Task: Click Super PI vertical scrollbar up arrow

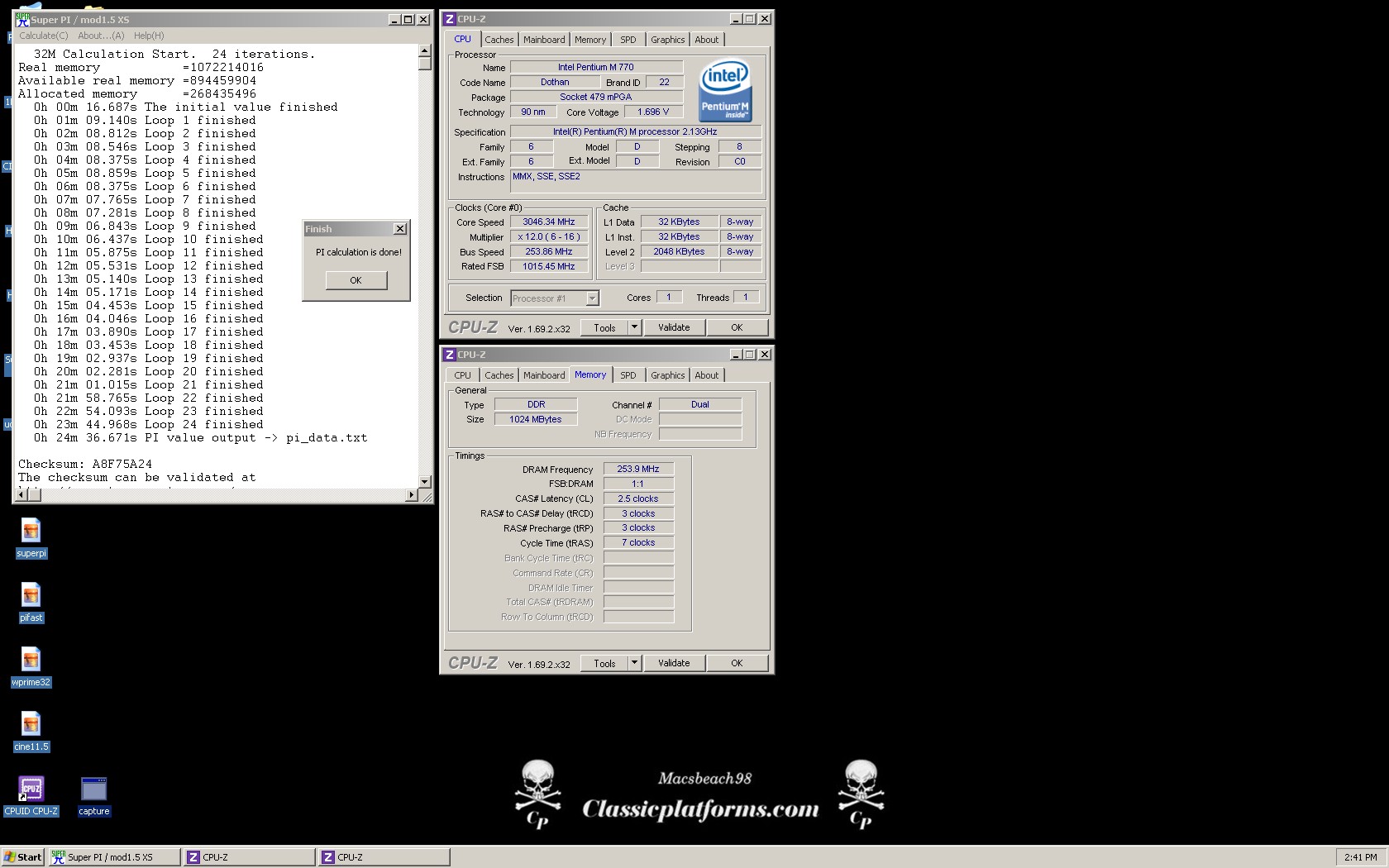Action: (x=425, y=51)
